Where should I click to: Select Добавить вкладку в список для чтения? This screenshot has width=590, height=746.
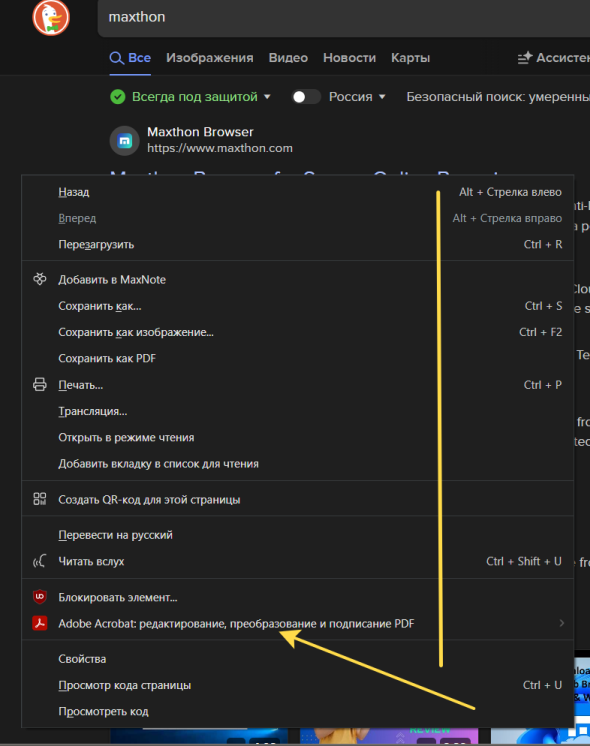tap(297, 463)
